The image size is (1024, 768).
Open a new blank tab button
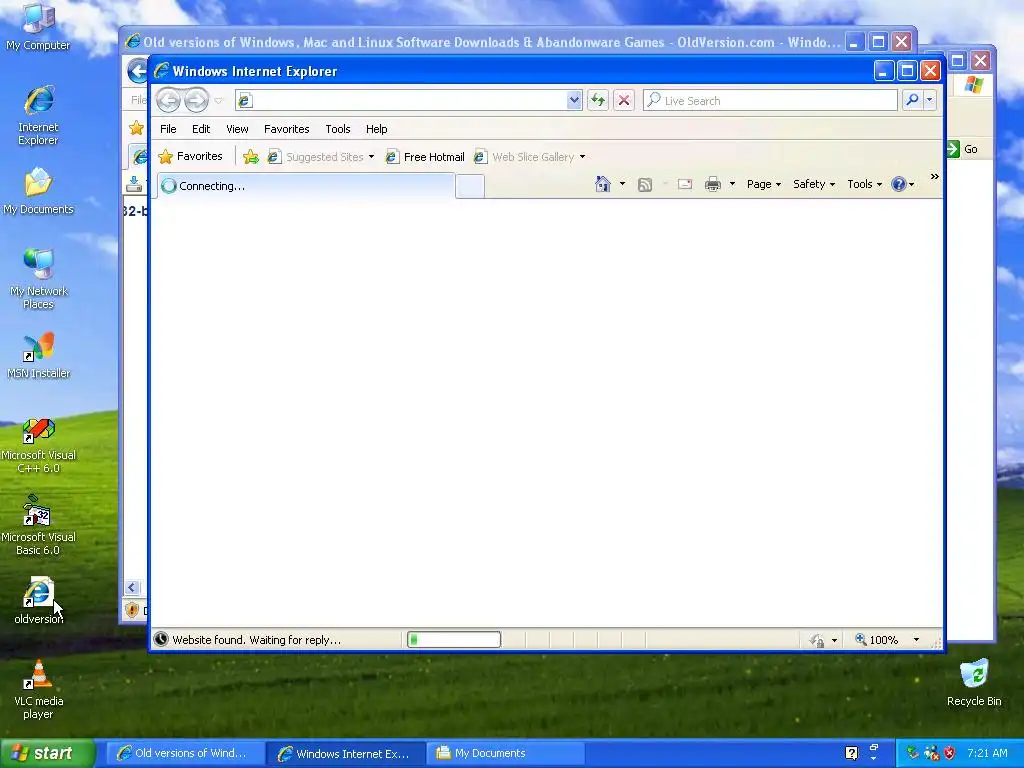click(470, 186)
